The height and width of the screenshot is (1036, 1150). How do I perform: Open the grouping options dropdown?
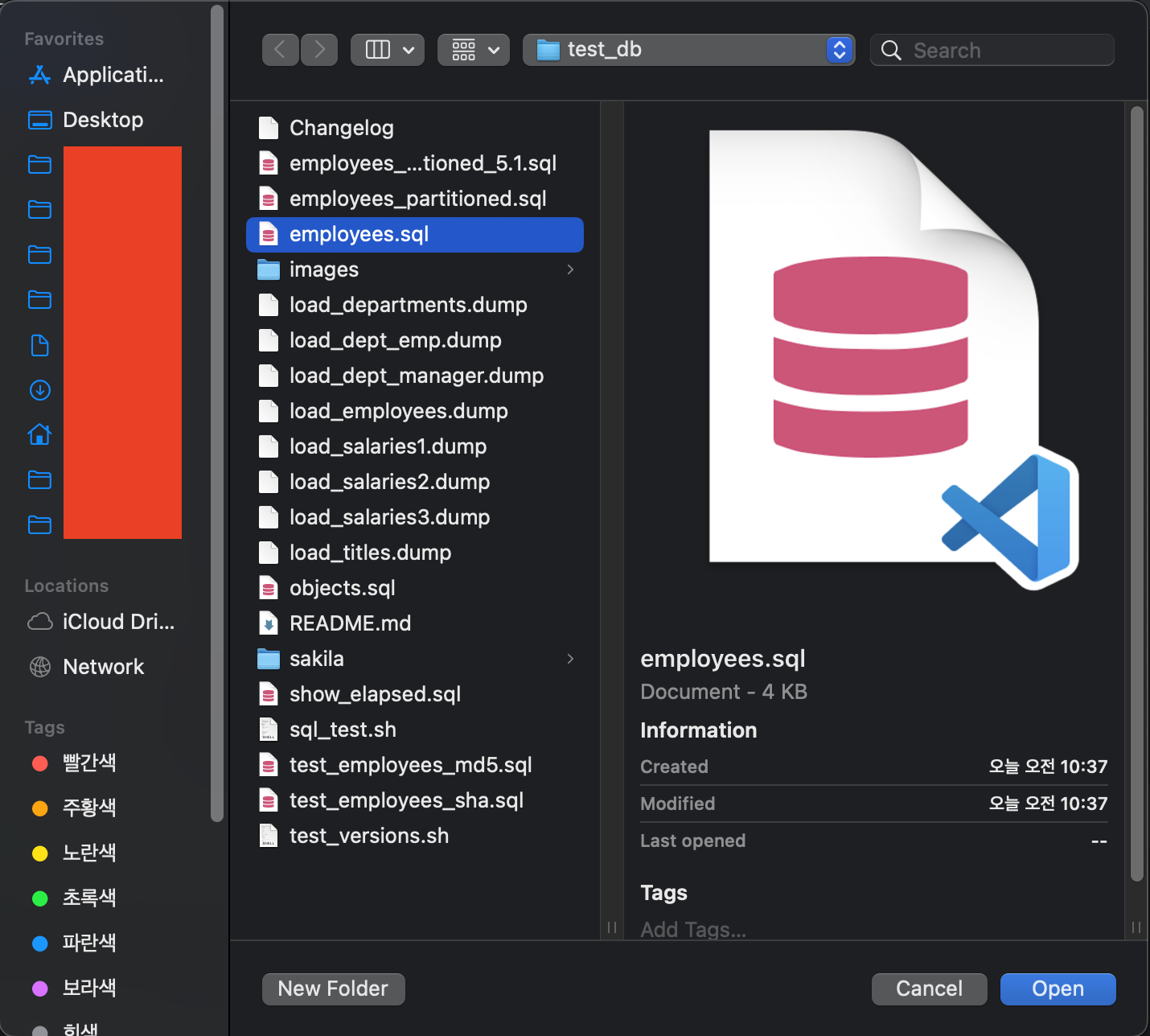click(474, 50)
